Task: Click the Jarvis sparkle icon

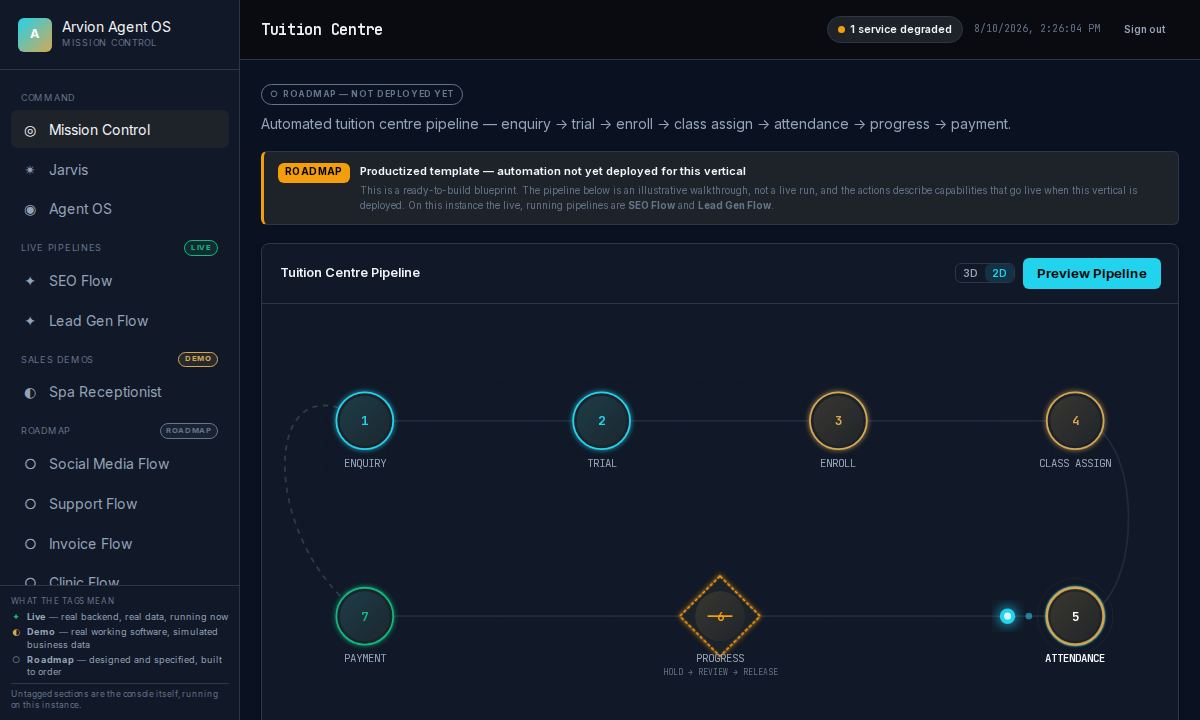Action: (30, 170)
